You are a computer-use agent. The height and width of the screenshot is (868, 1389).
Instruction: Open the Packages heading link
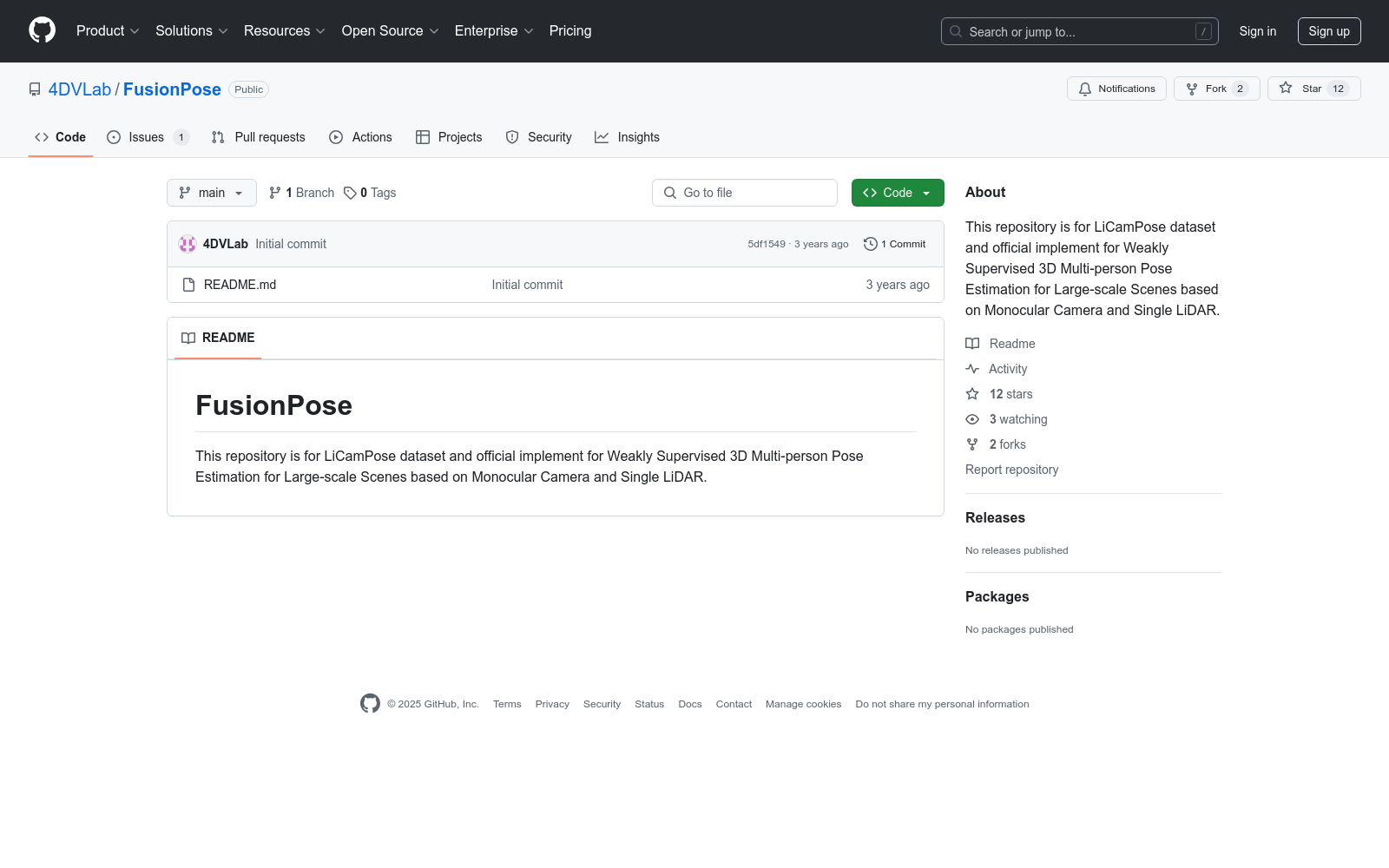997,596
